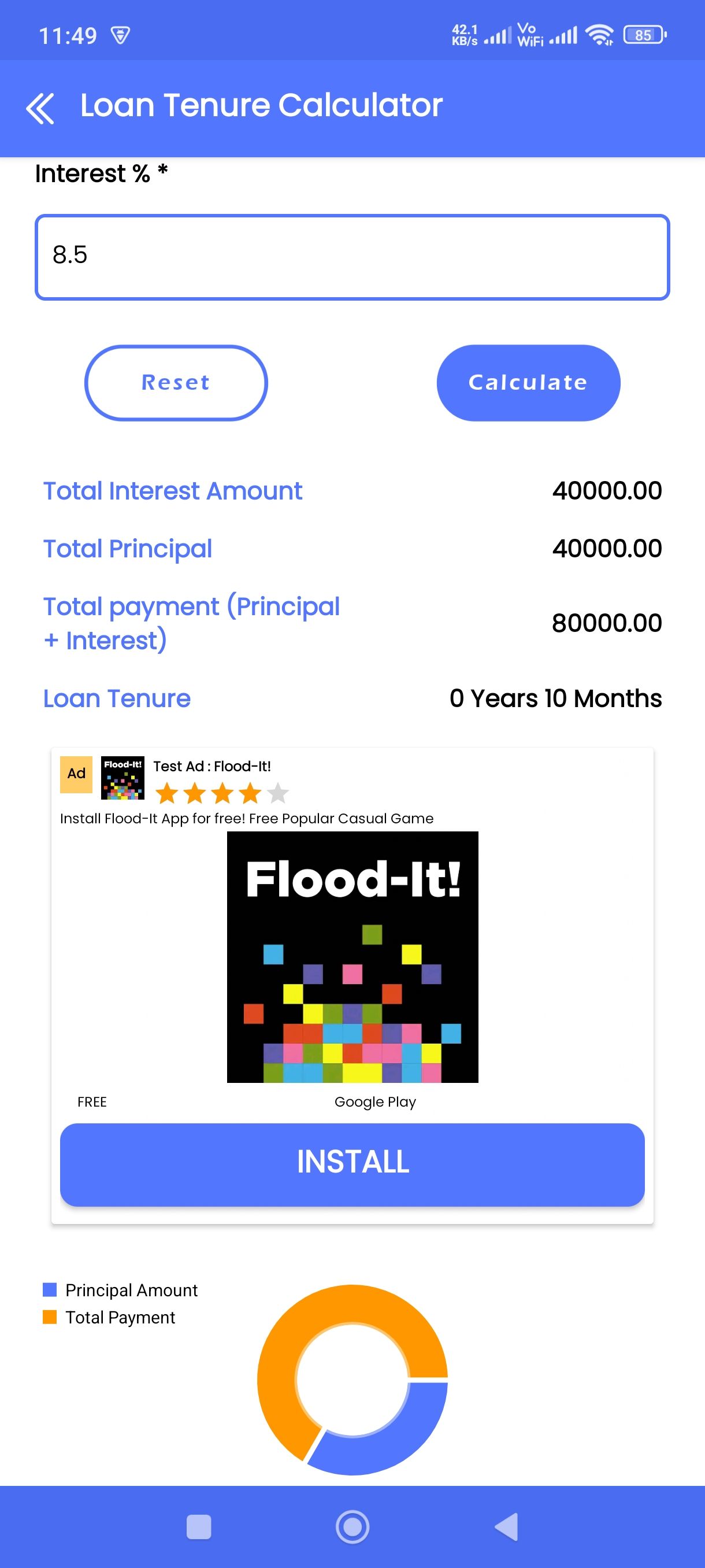Tap the Flood-It star rating
Viewport: 705px width, 1568px height.
(x=222, y=793)
